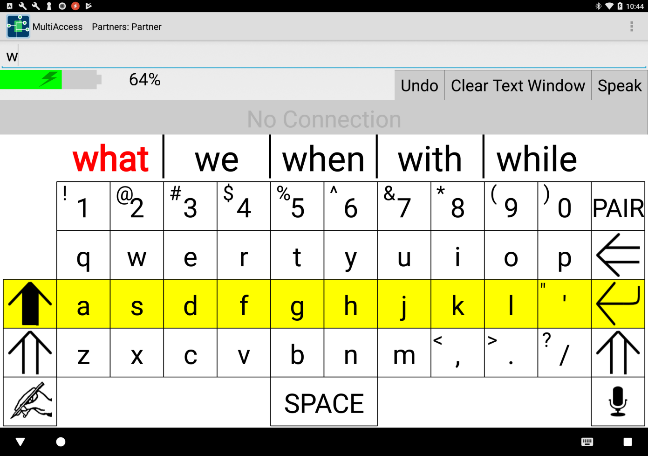Screen dimensions: 648x456
Task: Tap the backspace arrow key
Action: coord(618,256)
